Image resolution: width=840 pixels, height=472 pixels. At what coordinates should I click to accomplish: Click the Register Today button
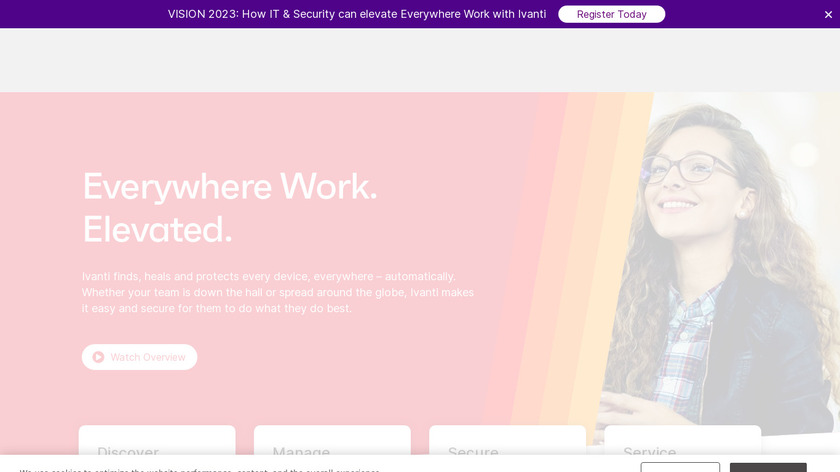611,14
